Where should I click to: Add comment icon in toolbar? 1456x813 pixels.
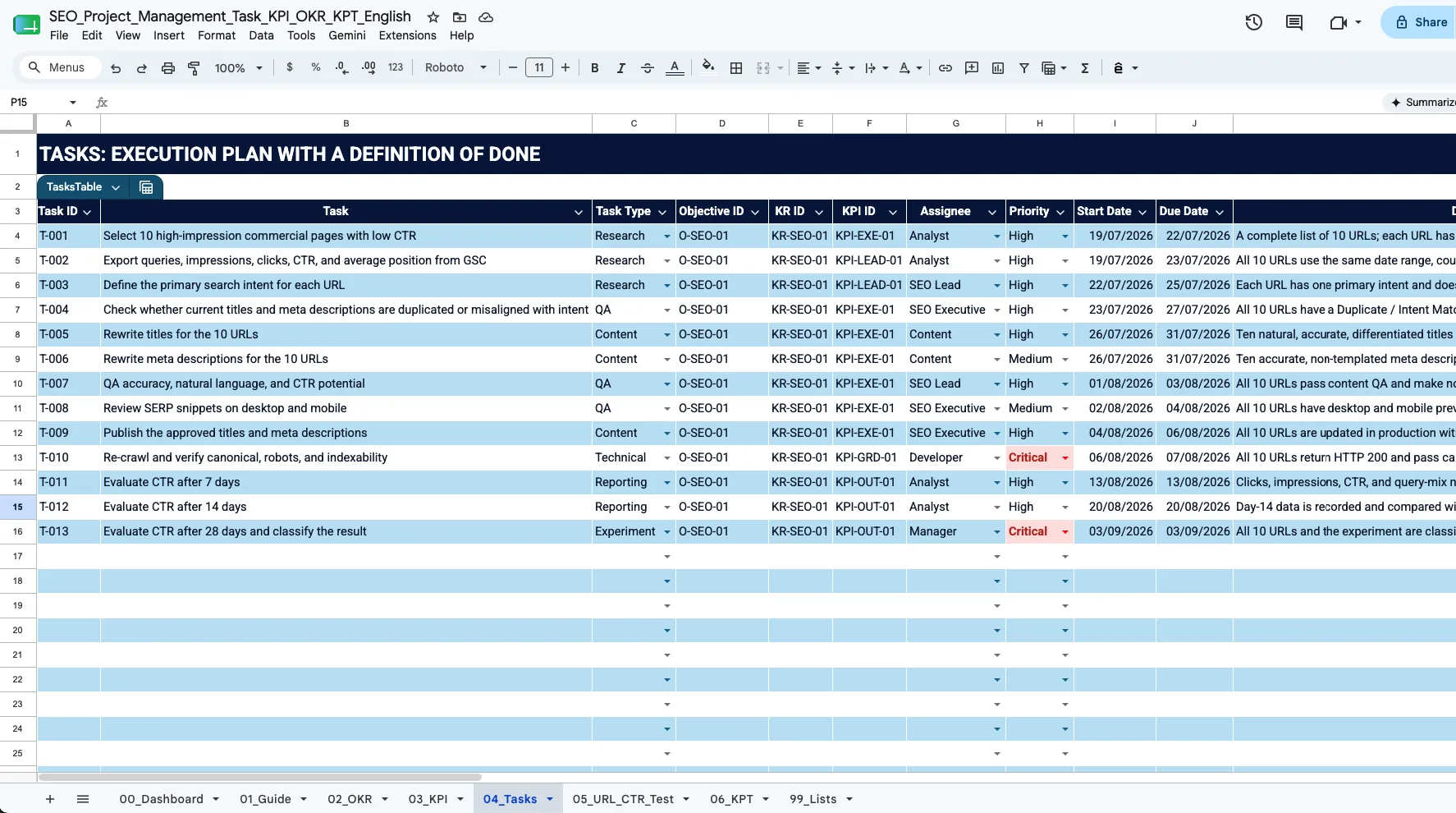[x=972, y=68]
